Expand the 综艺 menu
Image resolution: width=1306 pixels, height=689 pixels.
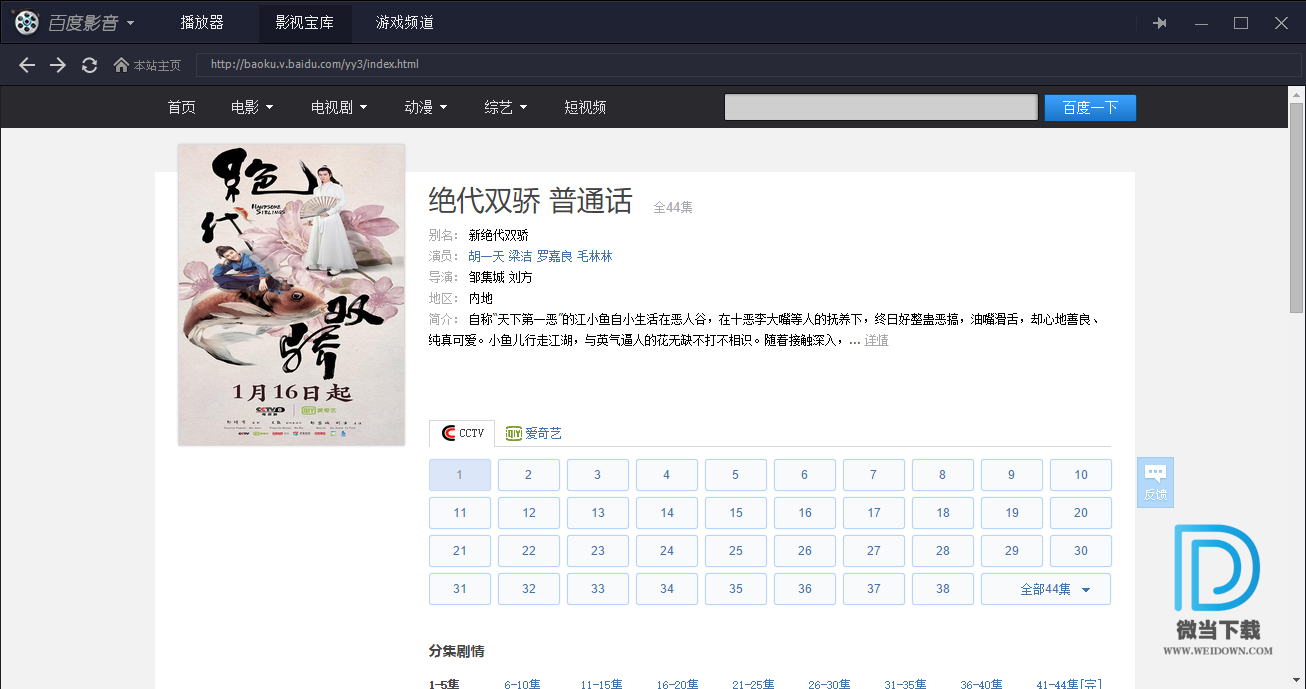[x=505, y=107]
